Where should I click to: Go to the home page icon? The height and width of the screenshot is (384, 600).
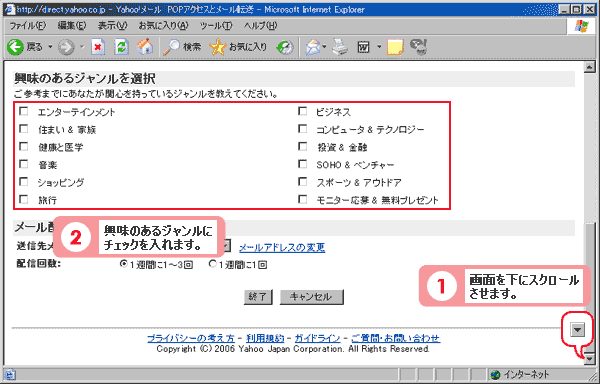click(145, 47)
